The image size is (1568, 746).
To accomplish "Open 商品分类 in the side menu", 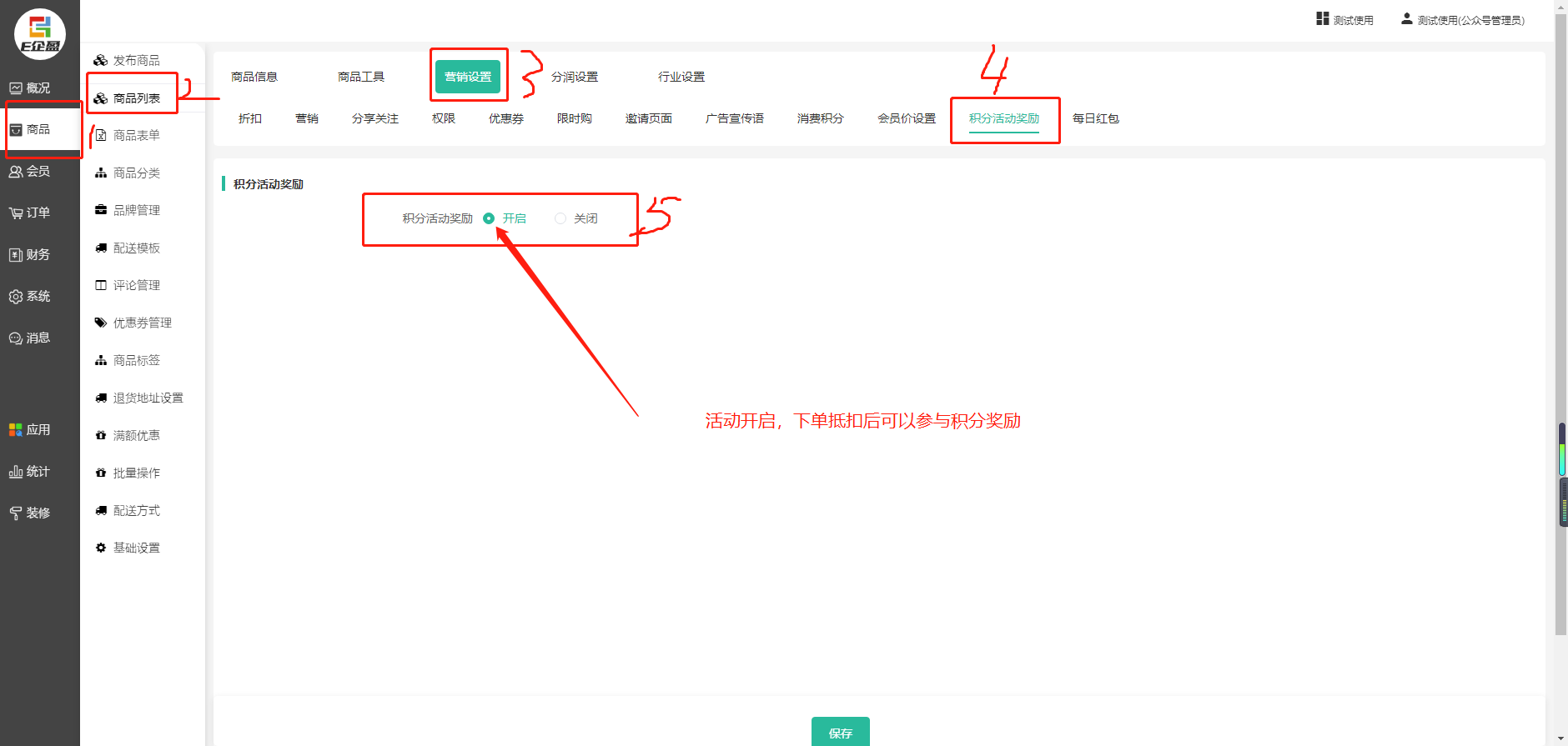I will [136, 173].
